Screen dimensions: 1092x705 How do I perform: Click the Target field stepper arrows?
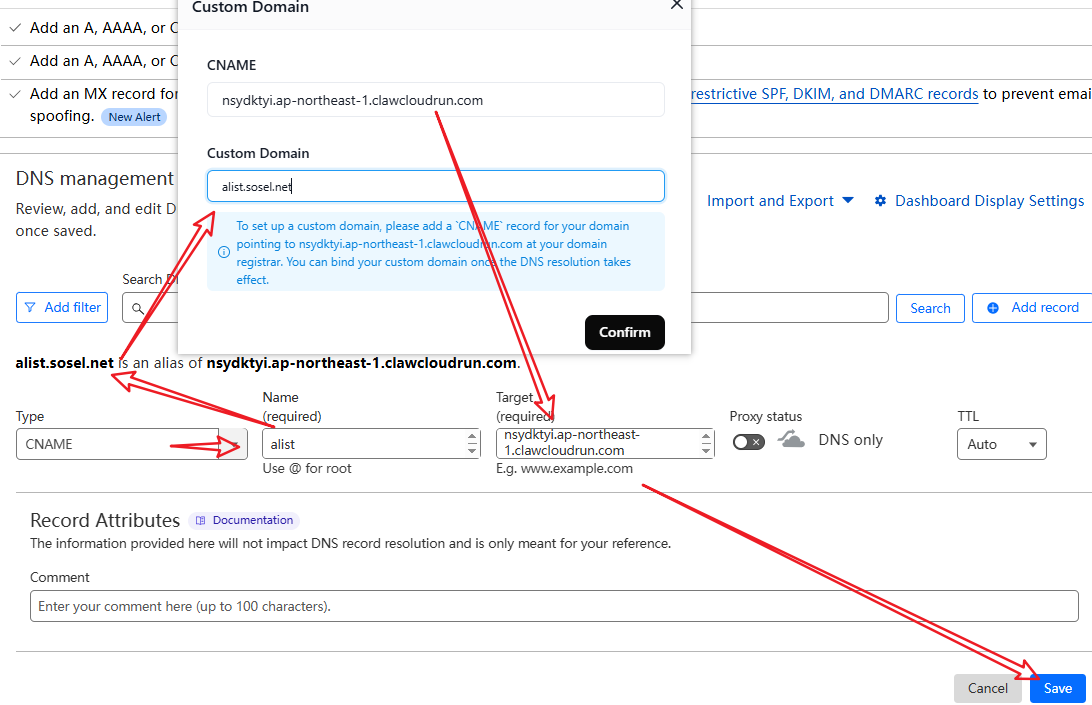click(706, 443)
